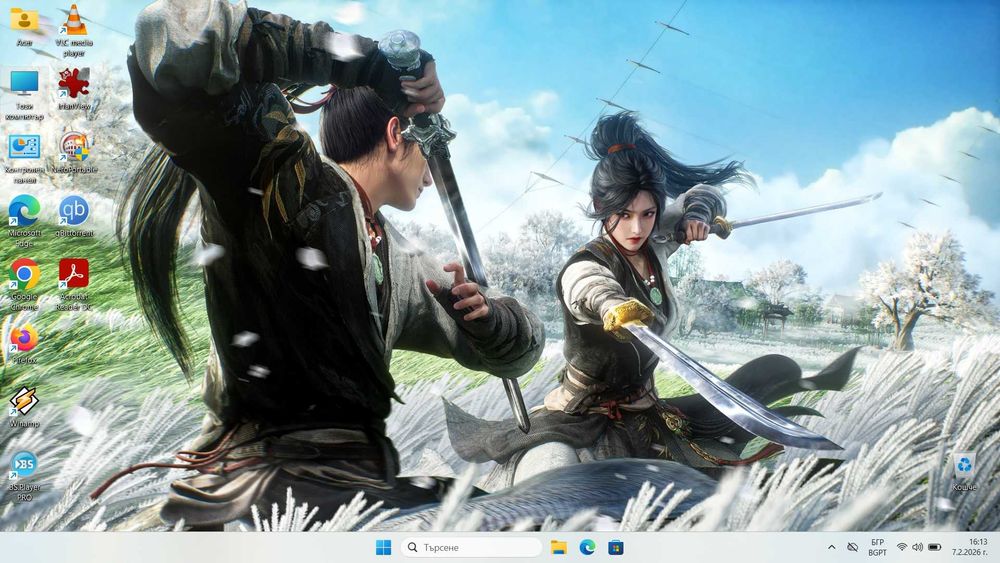Open the Windows Start menu
The height and width of the screenshot is (563, 1000).
coord(383,547)
